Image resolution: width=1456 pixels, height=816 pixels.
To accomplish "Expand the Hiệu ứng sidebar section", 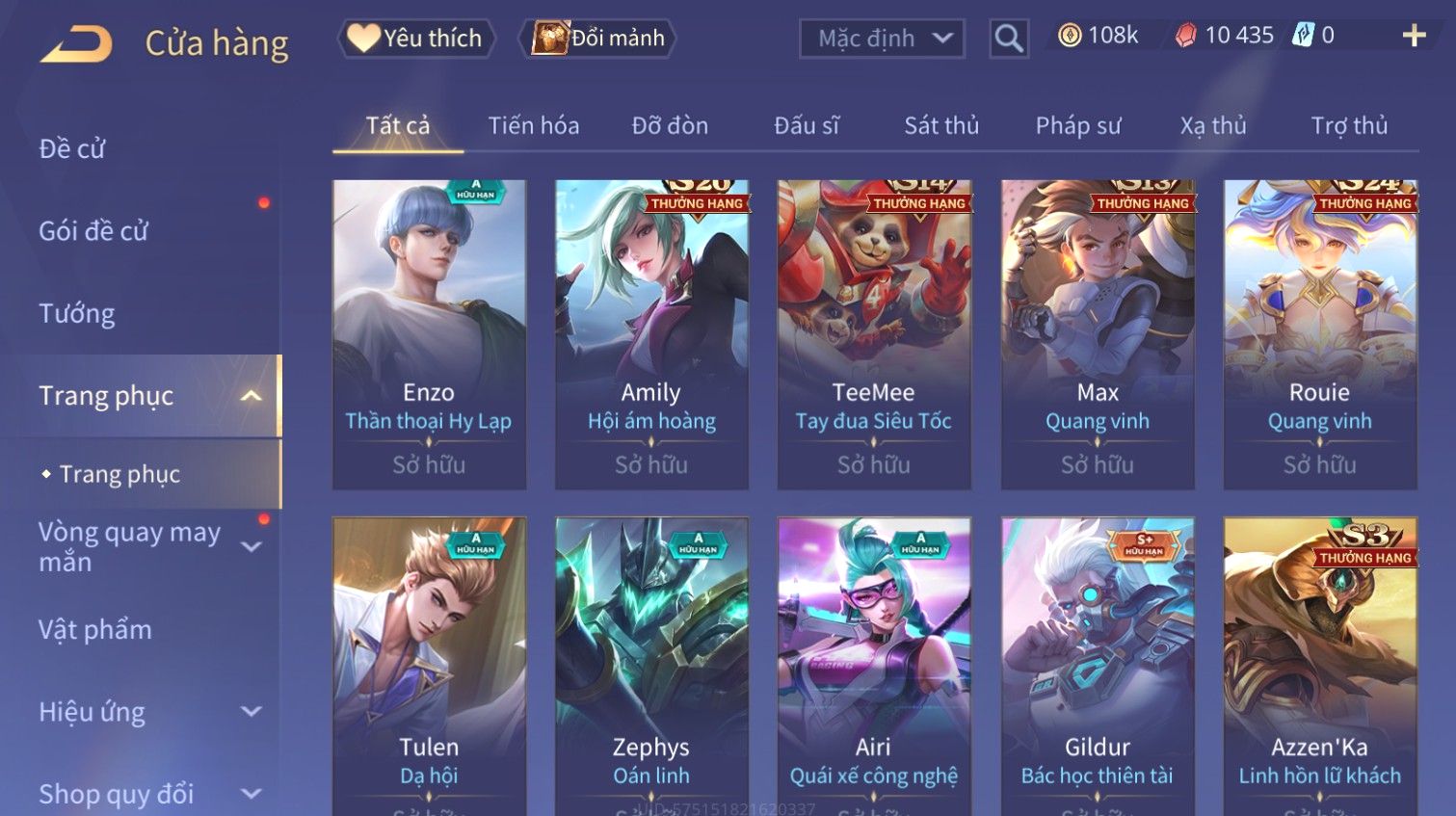I will (x=251, y=711).
